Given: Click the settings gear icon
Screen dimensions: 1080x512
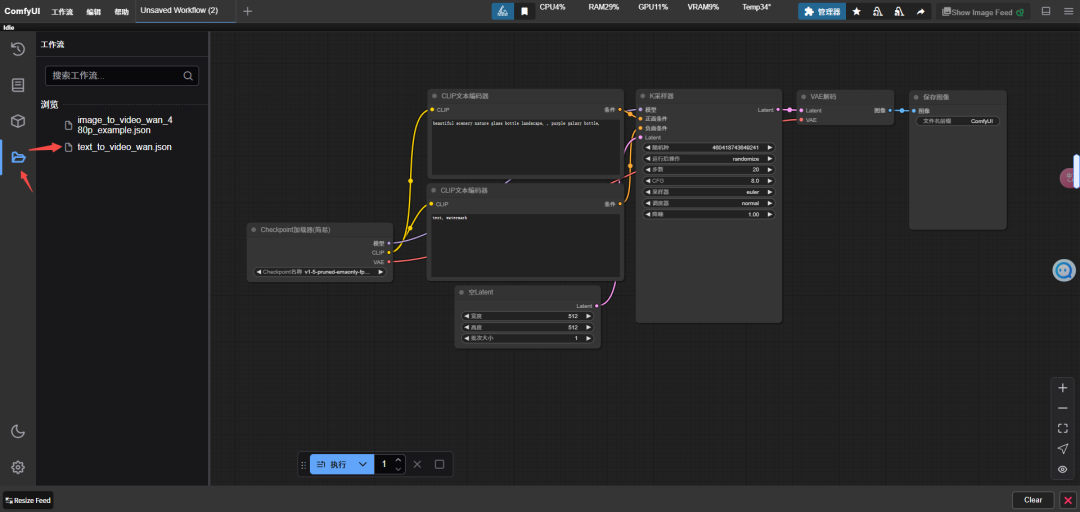Looking at the screenshot, I should click(18, 467).
